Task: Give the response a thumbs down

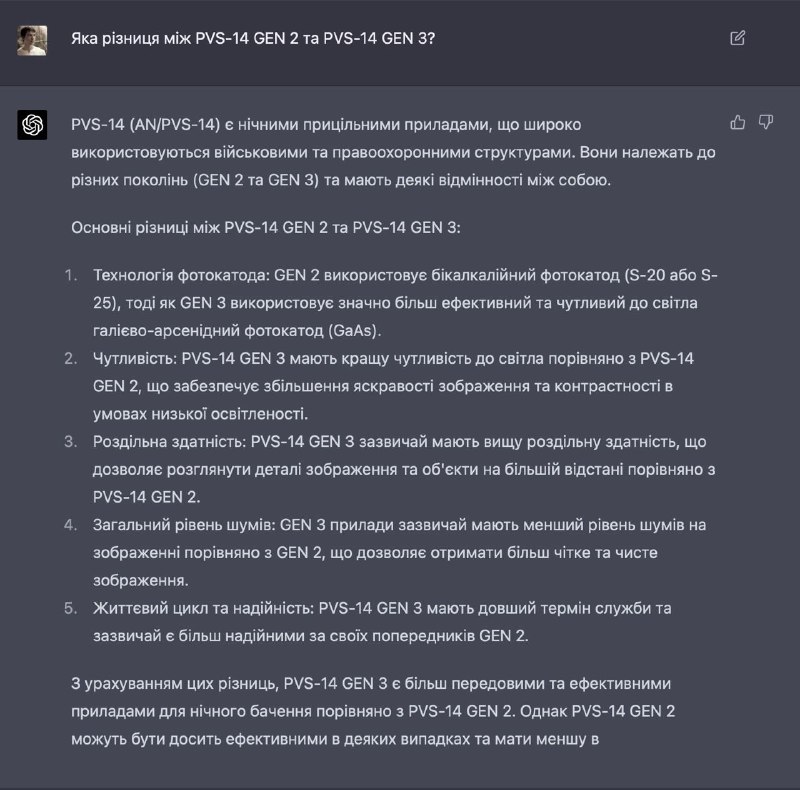Action: 766,122
